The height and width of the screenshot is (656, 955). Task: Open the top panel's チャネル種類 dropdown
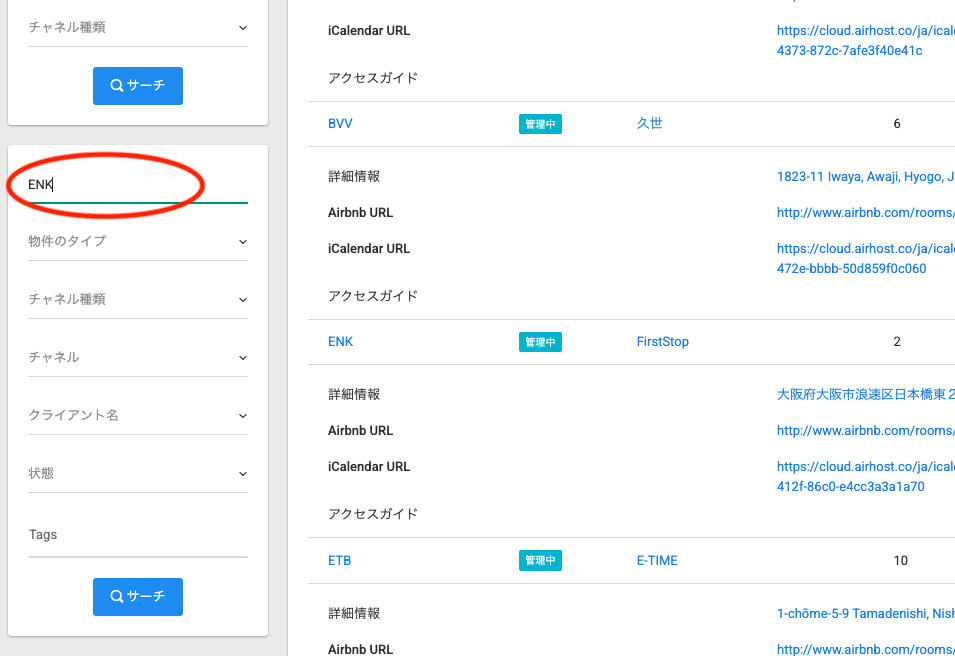click(138, 28)
